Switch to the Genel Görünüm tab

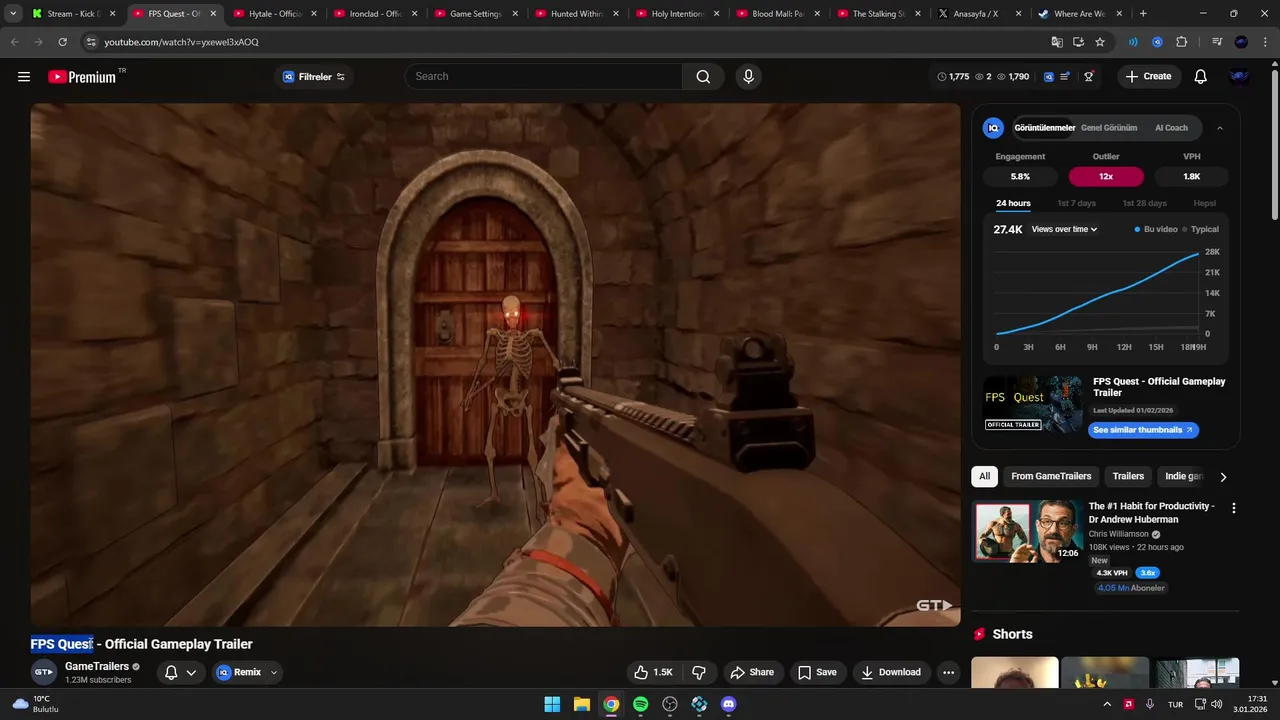(1109, 128)
